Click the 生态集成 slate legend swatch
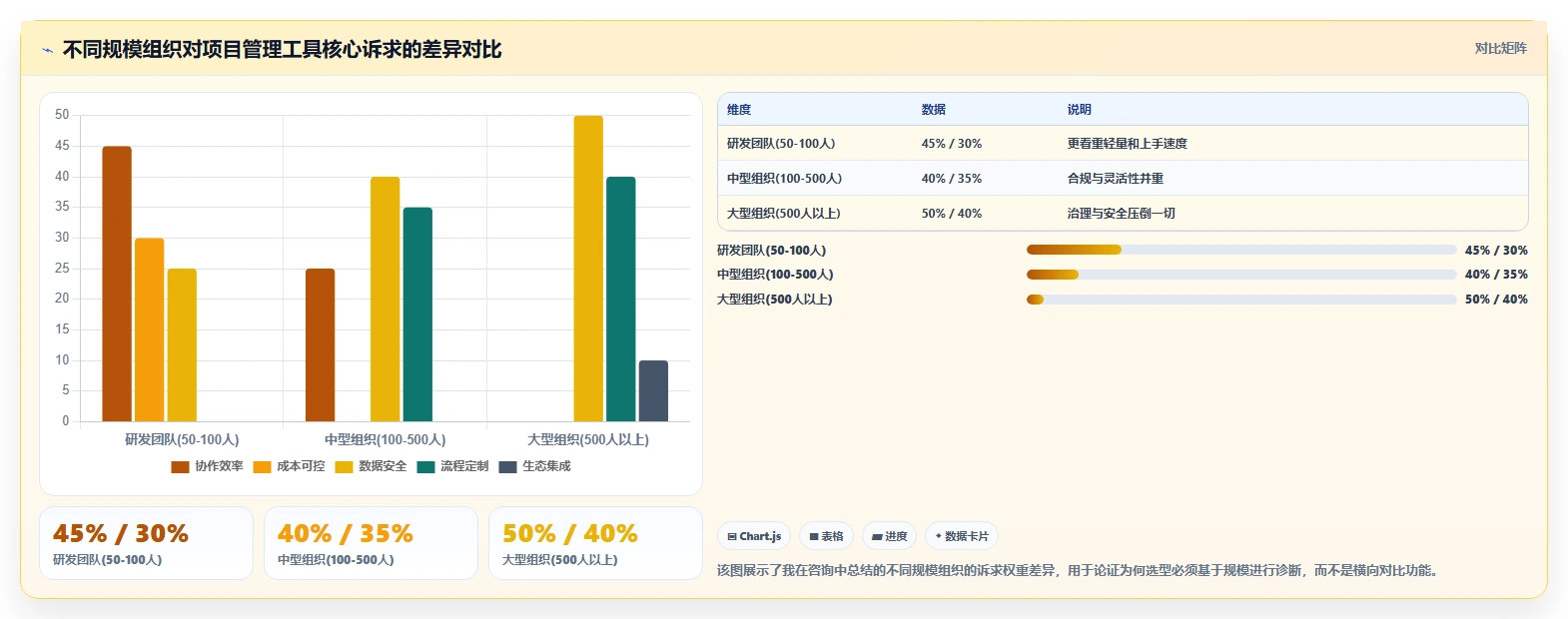Image resolution: width=1568 pixels, height=619 pixels. (x=507, y=467)
